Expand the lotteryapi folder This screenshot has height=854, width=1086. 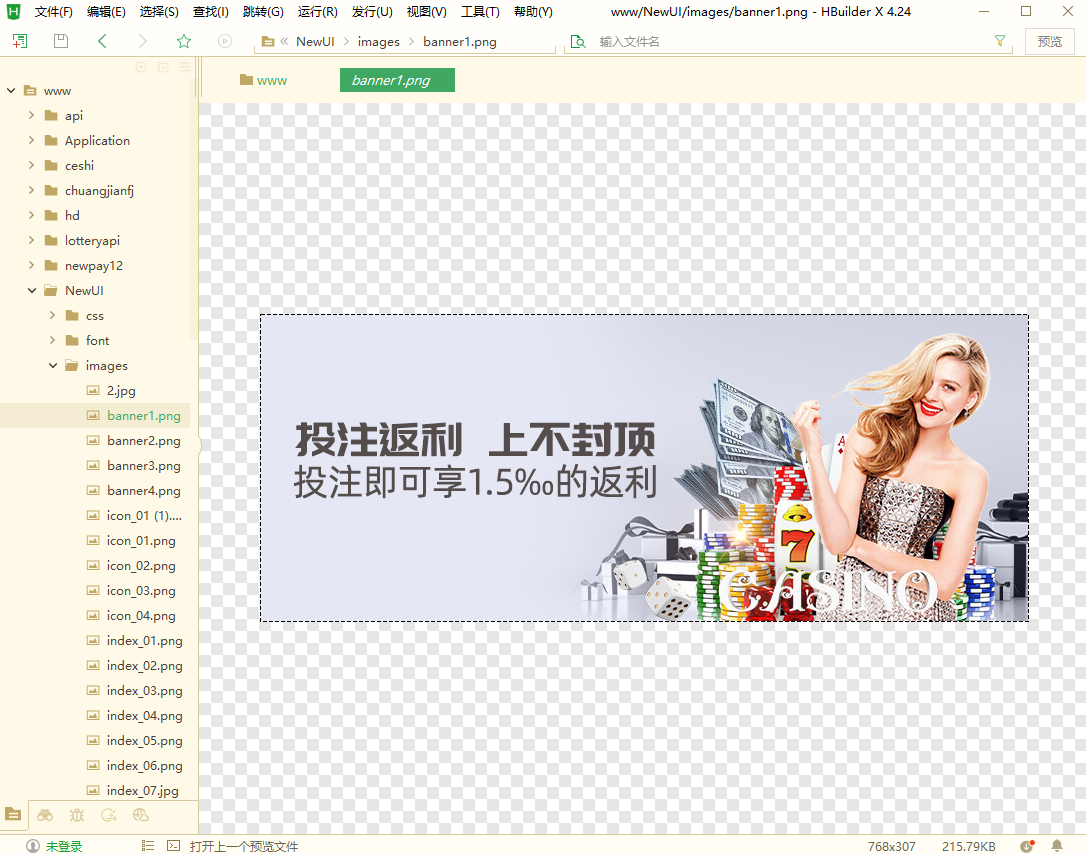point(32,241)
